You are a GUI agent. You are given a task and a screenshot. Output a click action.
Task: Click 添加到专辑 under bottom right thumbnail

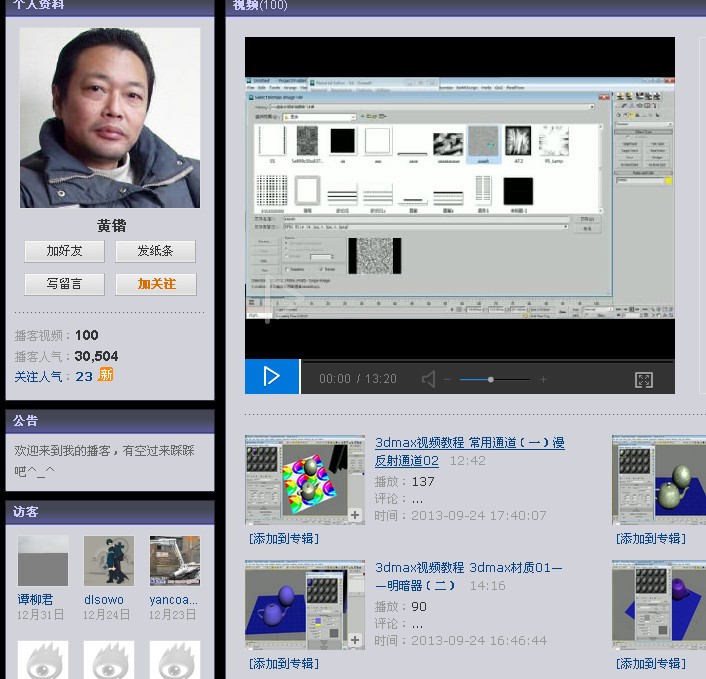[x=651, y=663]
